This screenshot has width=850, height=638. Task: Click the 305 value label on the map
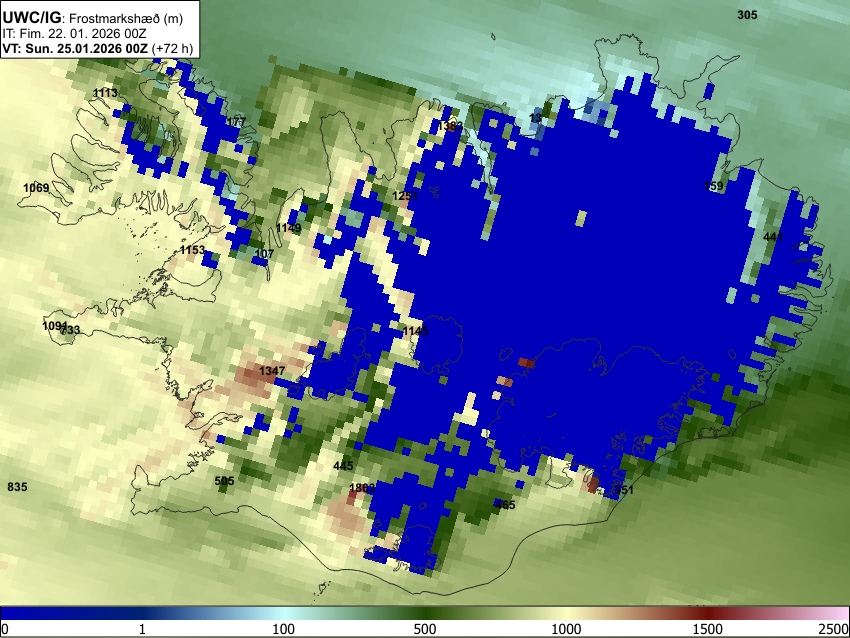747,15
